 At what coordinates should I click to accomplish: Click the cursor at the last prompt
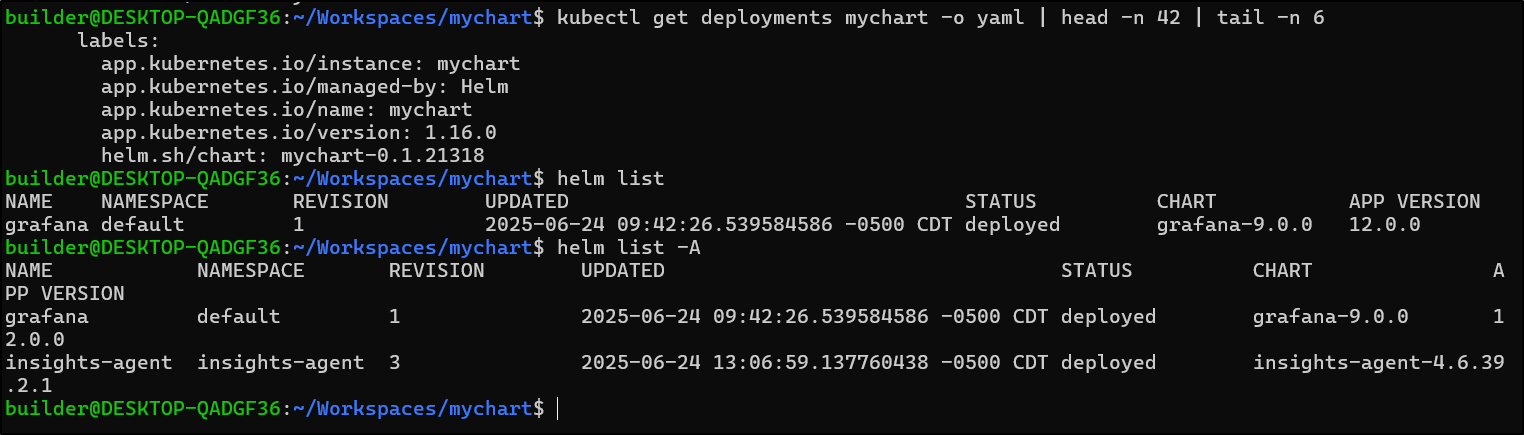(x=558, y=408)
